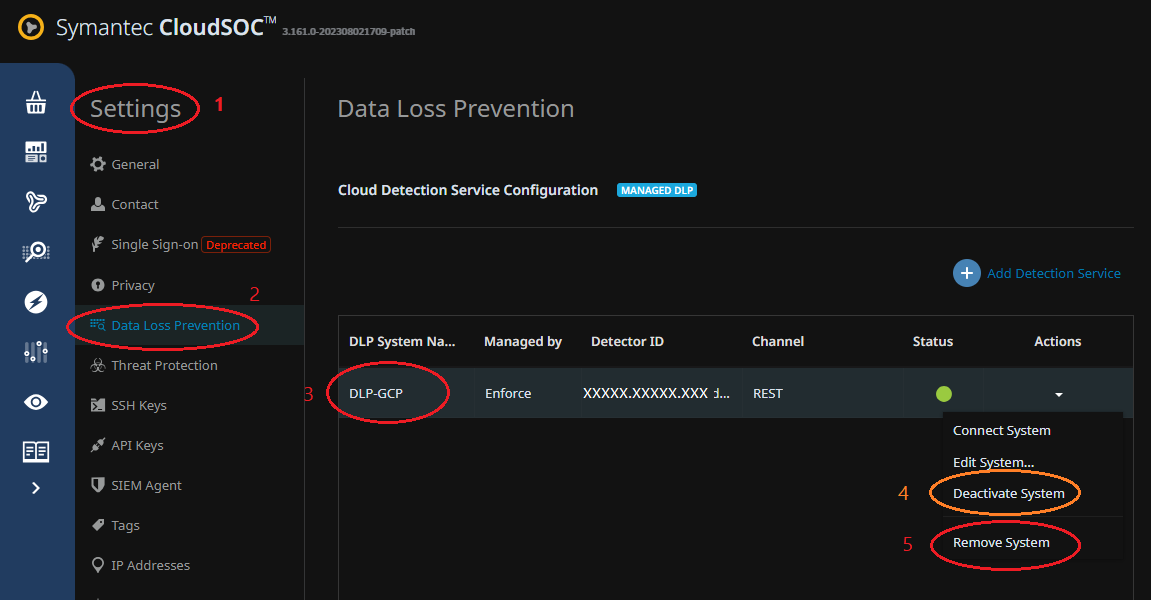Select Edit System from actions menu
The width and height of the screenshot is (1151, 600).
pyautogui.click(x=993, y=463)
